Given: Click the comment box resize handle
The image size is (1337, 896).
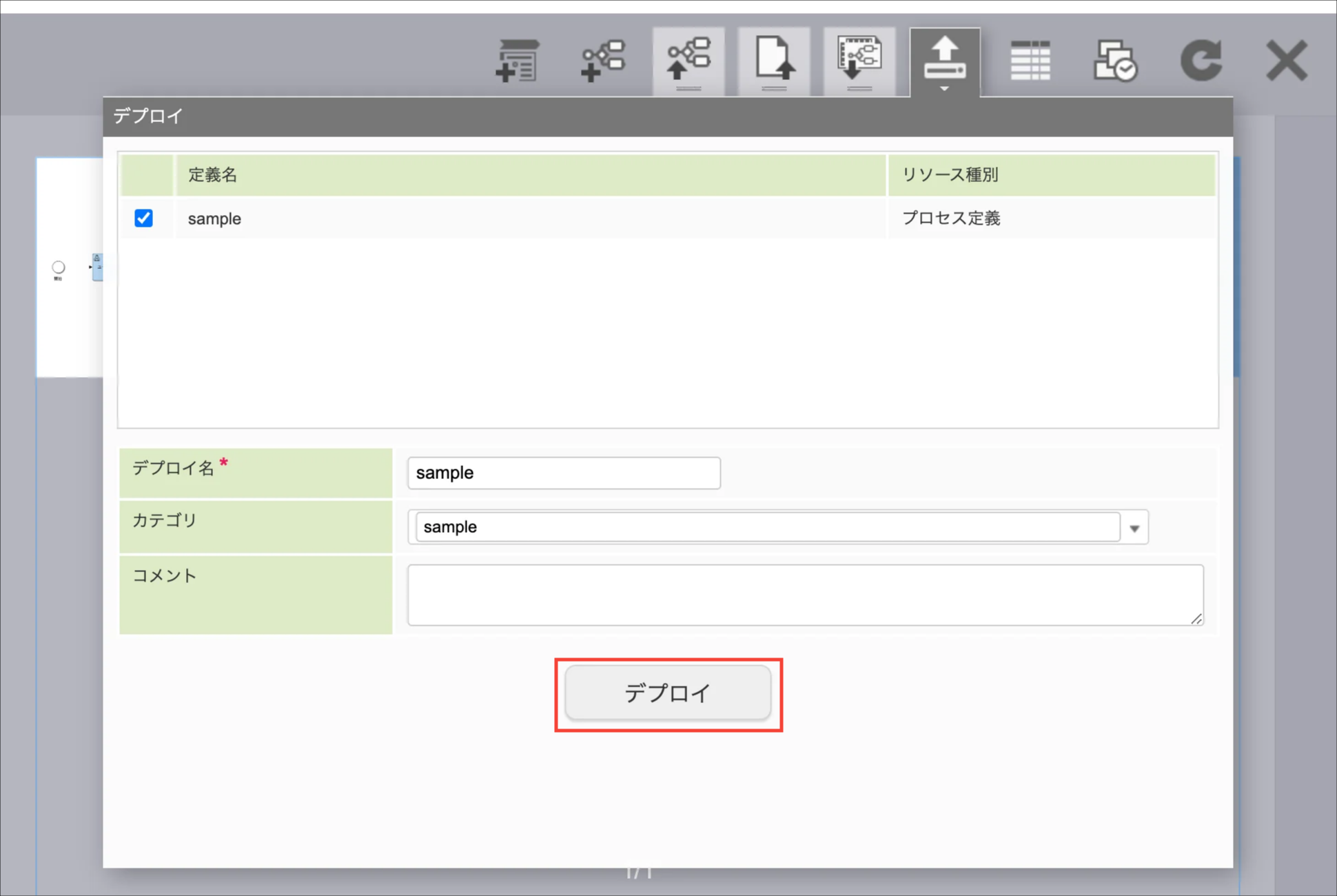Looking at the screenshot, I should click(1196, 619).
